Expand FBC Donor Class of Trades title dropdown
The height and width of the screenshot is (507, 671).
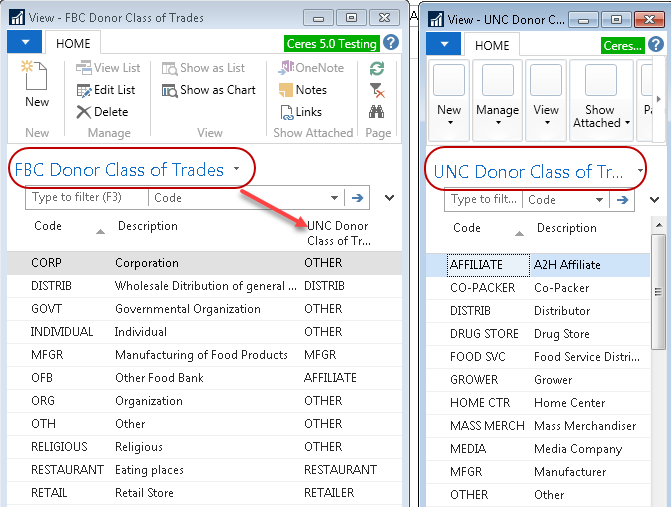pos(237,169)
